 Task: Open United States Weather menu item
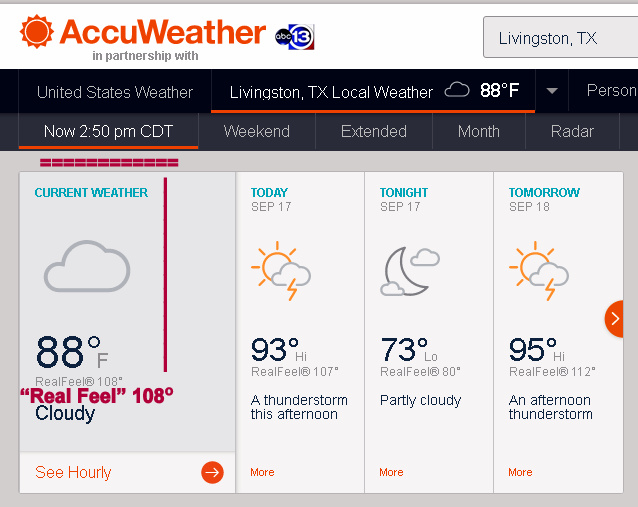click(115, 92)
